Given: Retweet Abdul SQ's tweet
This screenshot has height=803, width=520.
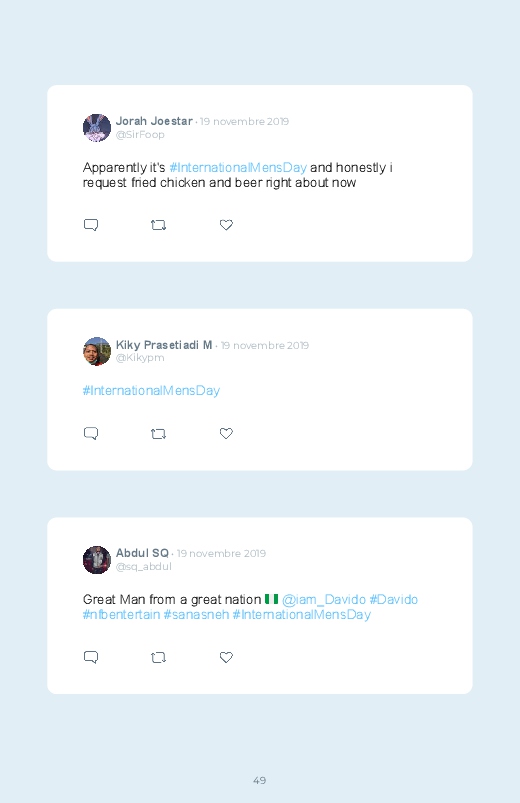Looking at the screenshot, I should [158, 657].
